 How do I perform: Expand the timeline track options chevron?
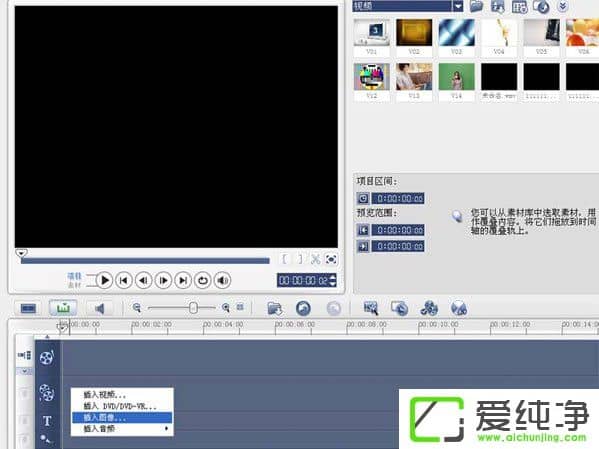pos(24,371)
